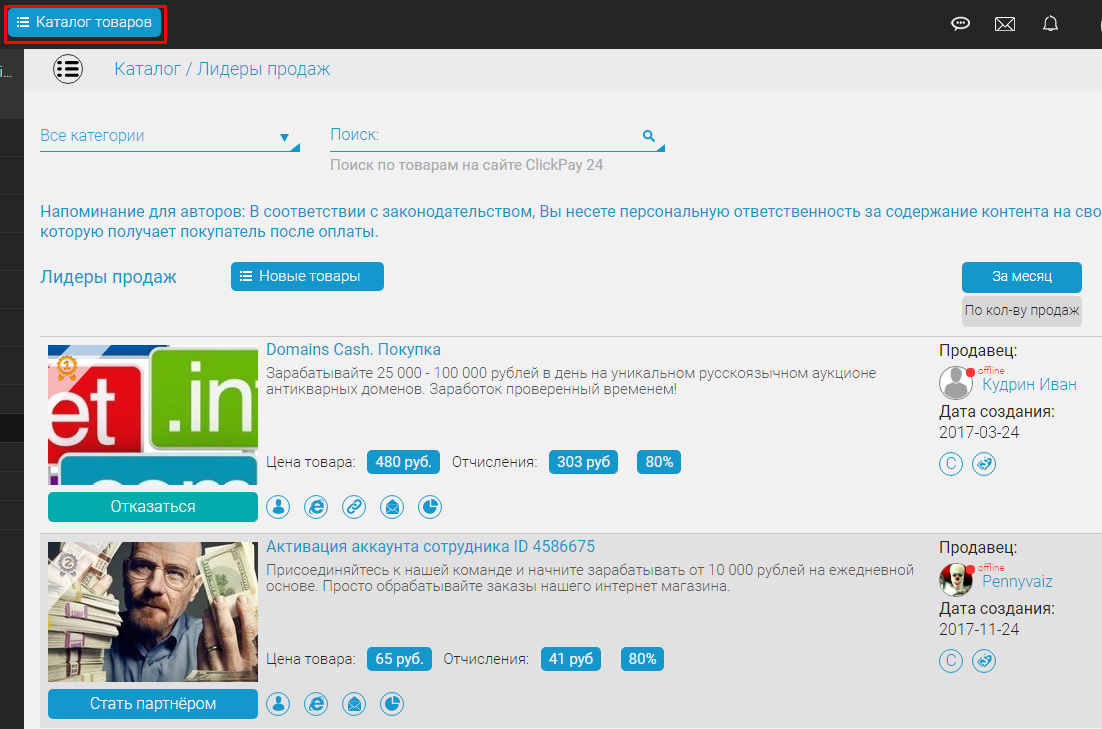Click the handshake icon under Pennyvaiz seller

pos(984,661)
